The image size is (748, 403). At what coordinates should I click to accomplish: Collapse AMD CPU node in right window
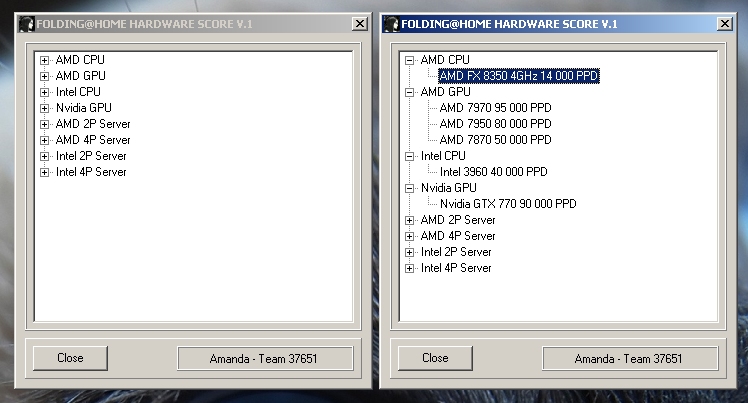tap(409, 60)
